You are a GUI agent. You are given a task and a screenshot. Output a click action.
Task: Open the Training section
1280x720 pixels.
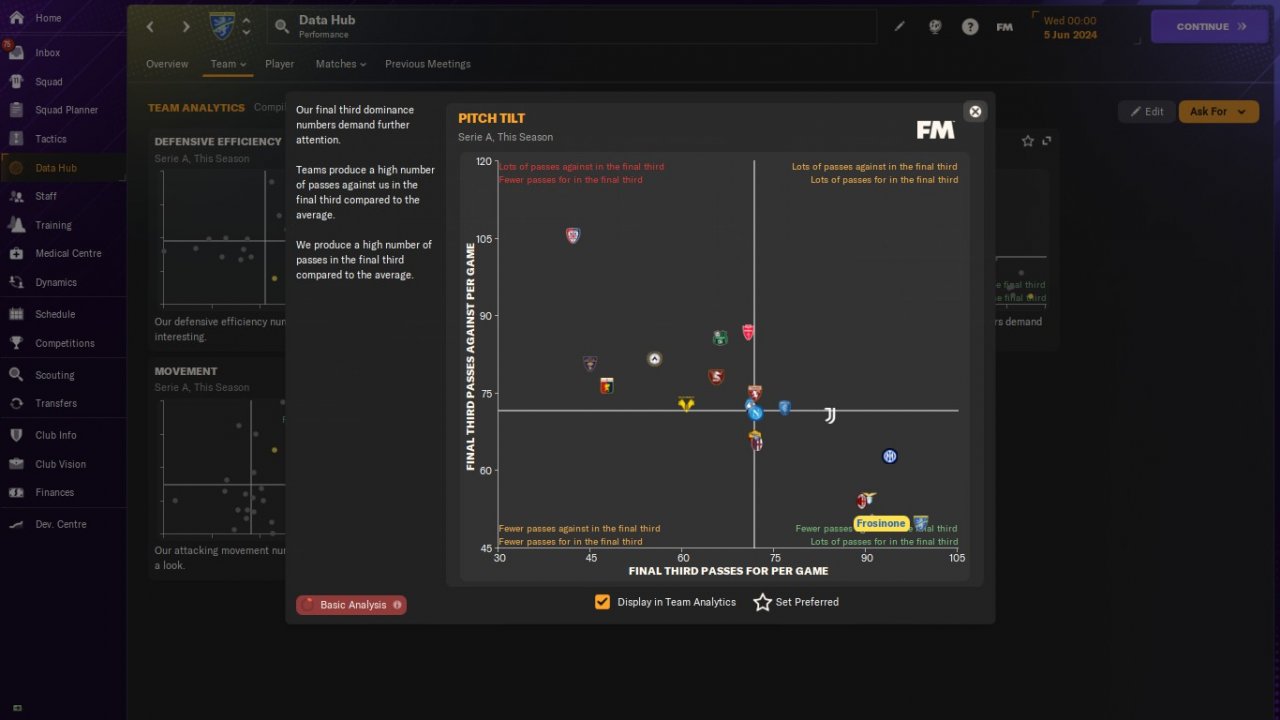pos(63,225)
